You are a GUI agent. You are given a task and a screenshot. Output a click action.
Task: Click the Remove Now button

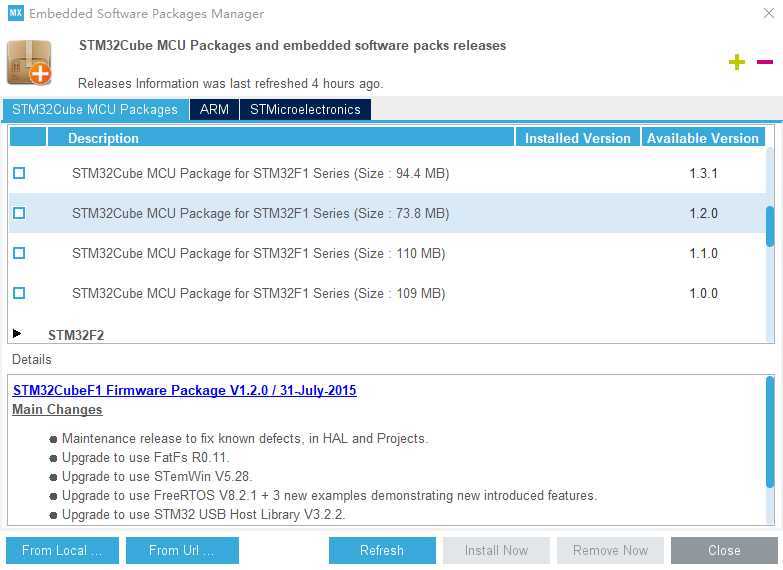(x=610, y=550)
